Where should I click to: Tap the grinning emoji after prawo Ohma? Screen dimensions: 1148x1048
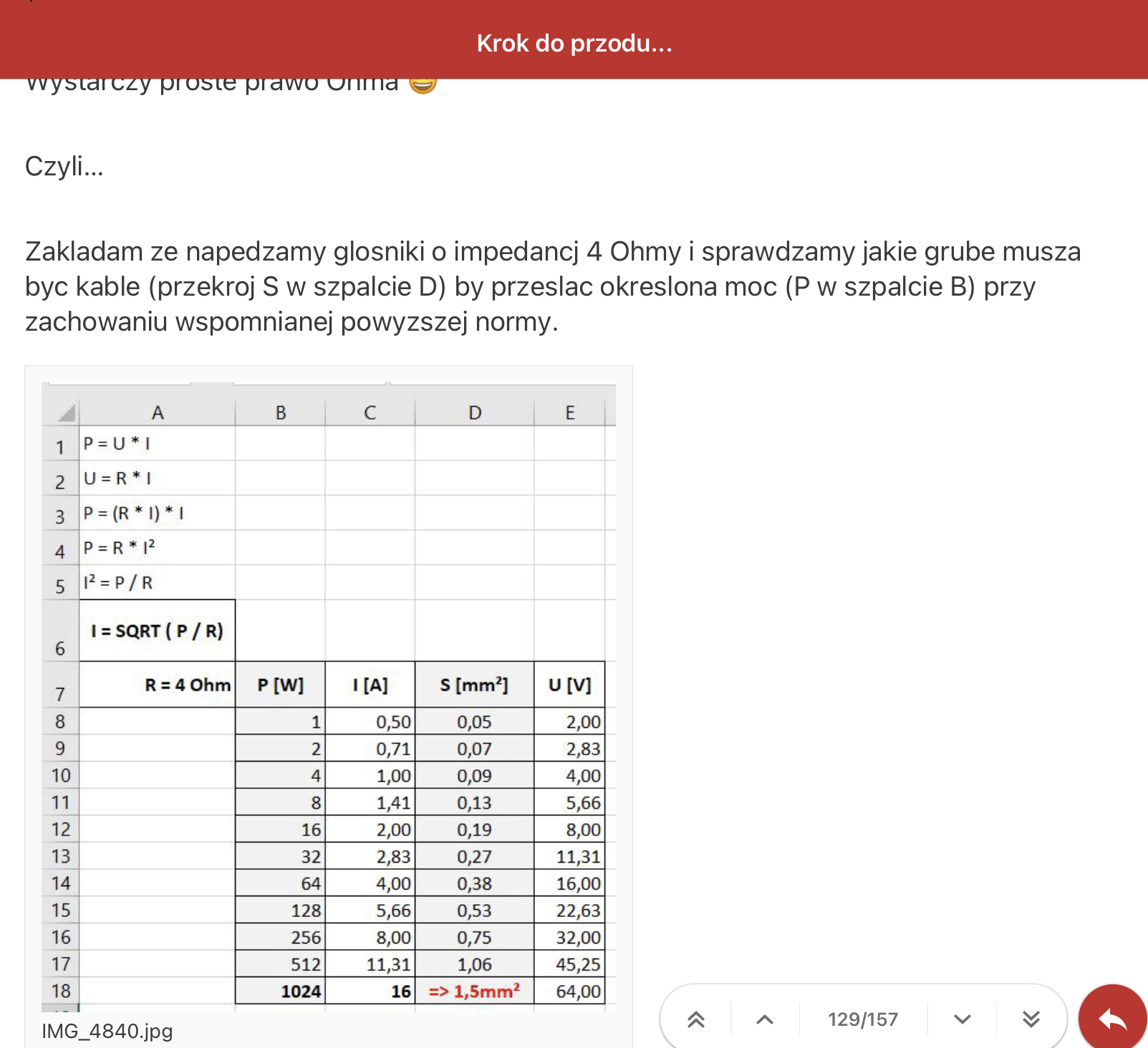[423, 84]
